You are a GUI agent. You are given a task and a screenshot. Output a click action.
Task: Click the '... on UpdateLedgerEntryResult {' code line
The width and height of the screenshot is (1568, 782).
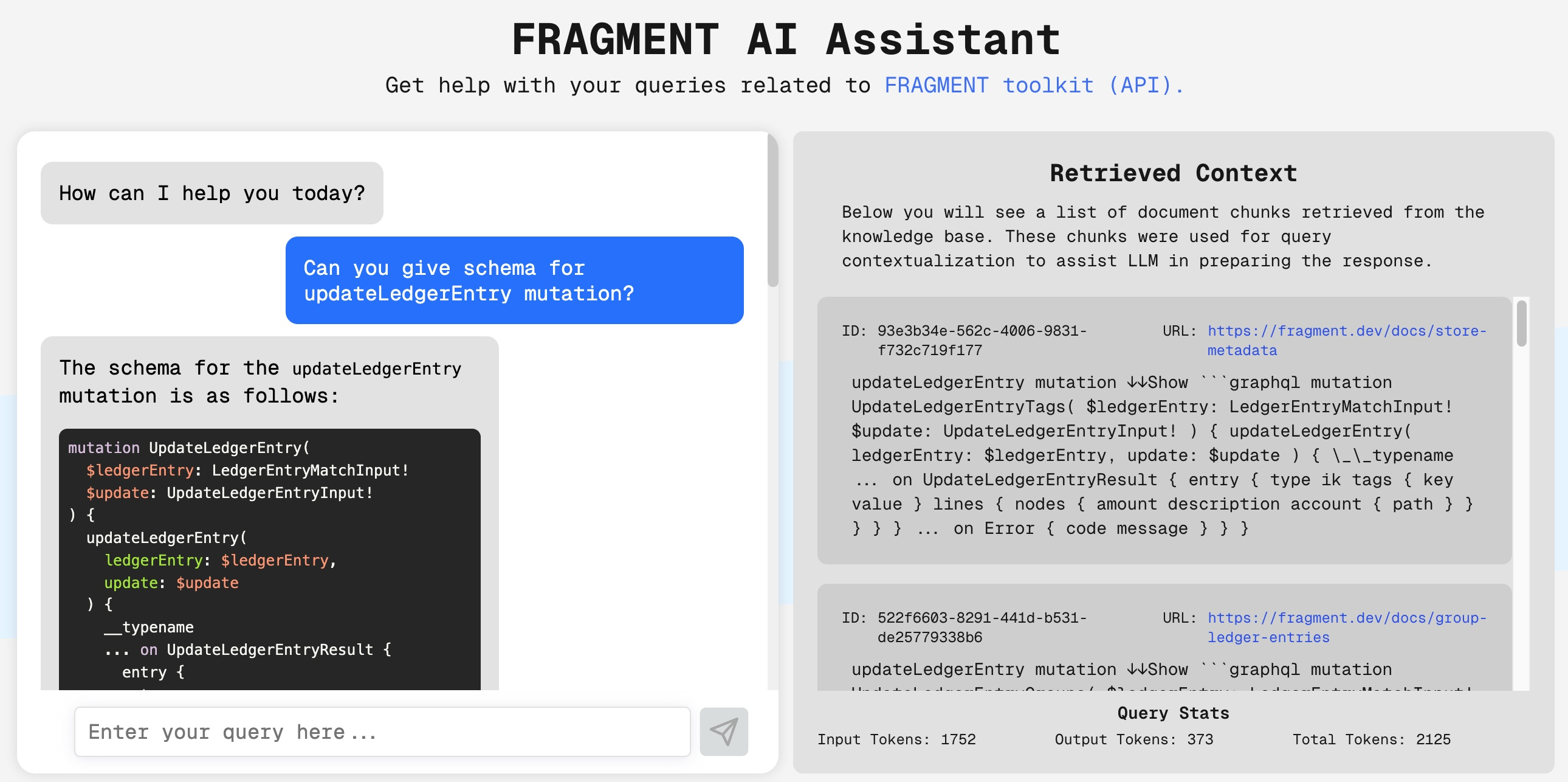tap(248, 650)
